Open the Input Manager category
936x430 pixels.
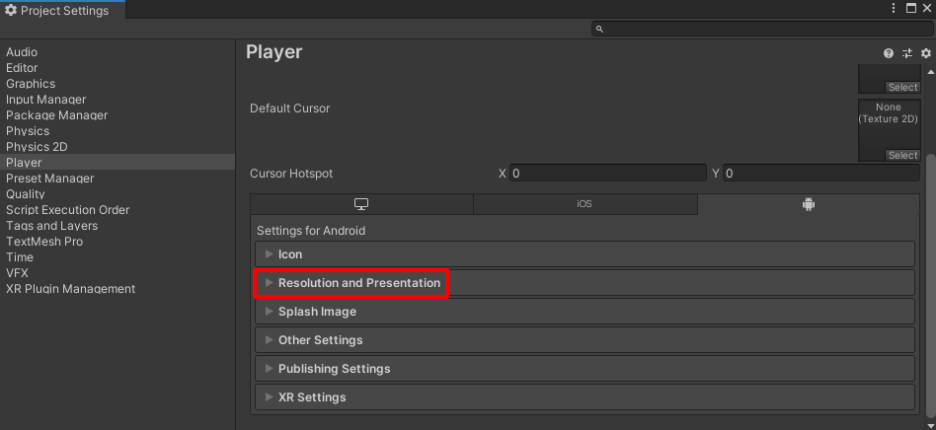pyautogui.click(x=46, y=99)
